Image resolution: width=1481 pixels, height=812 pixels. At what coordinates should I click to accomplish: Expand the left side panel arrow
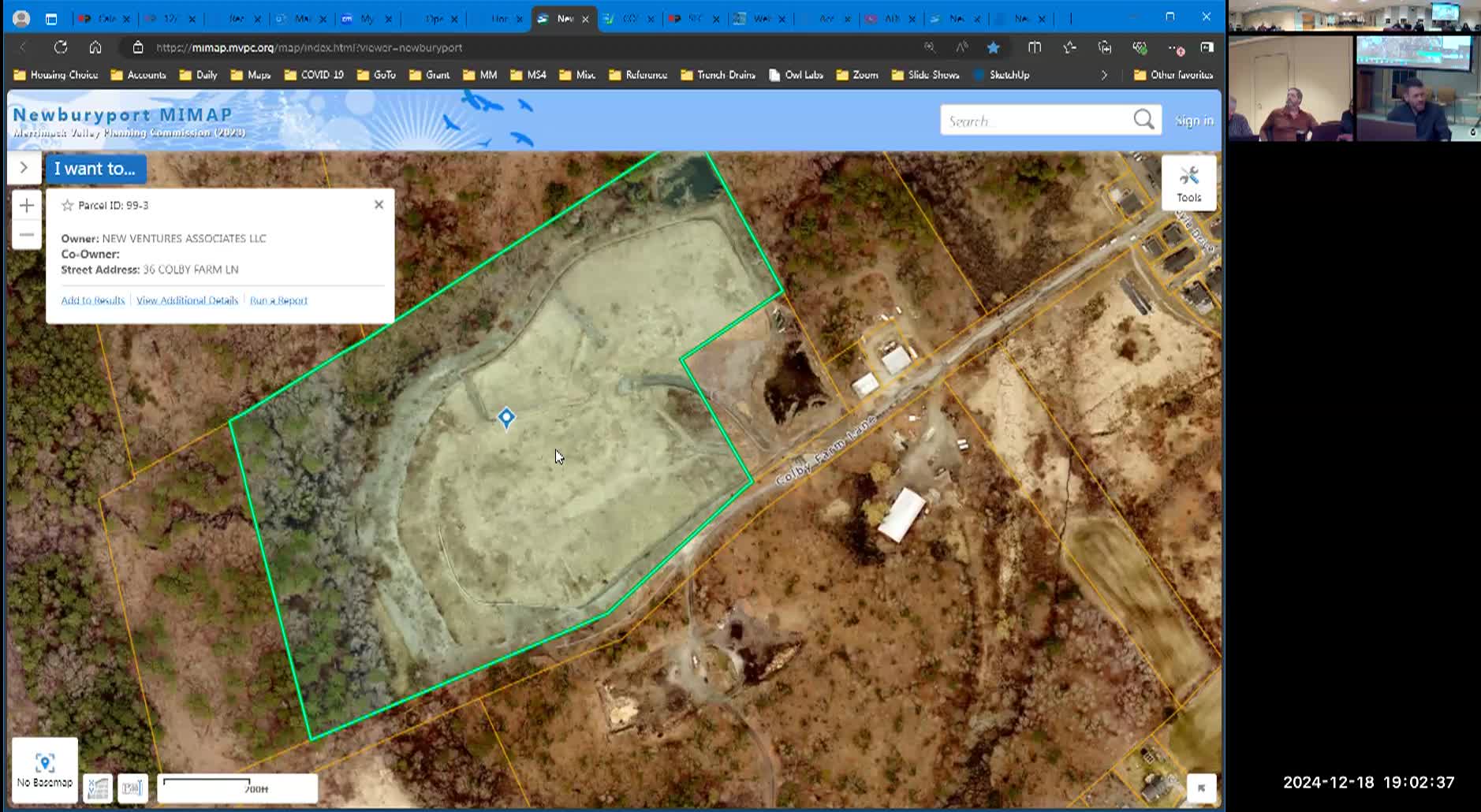[24, 168]
